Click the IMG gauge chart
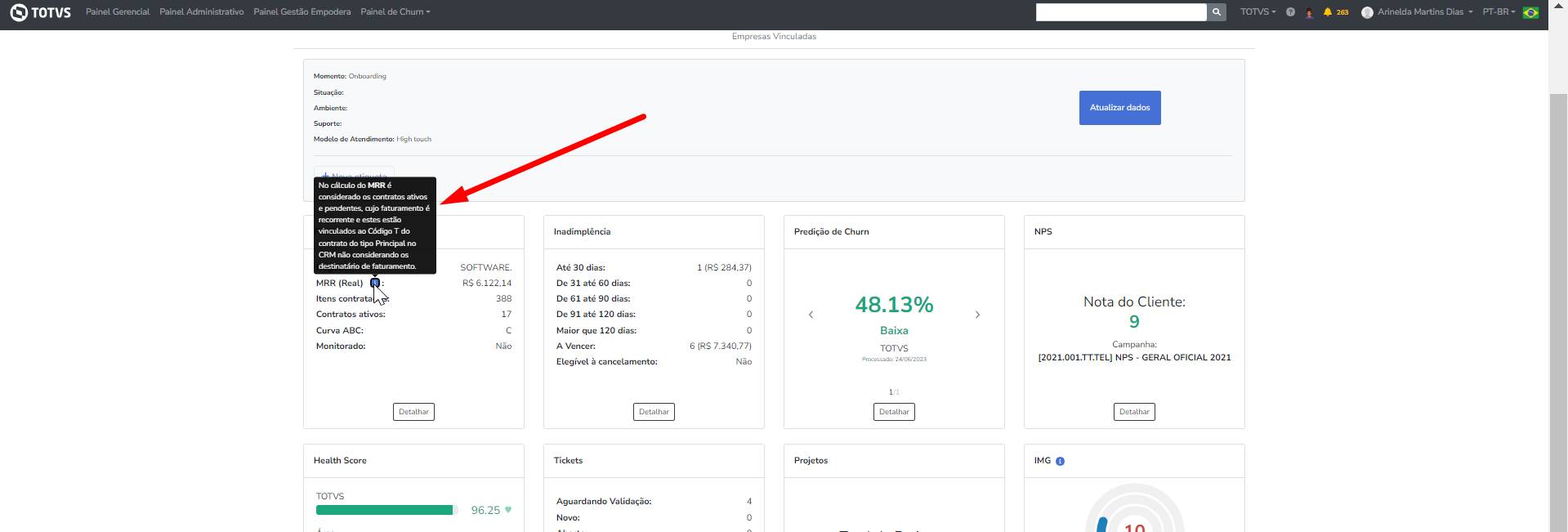The image size is (1568, 532). point(1134,509)
